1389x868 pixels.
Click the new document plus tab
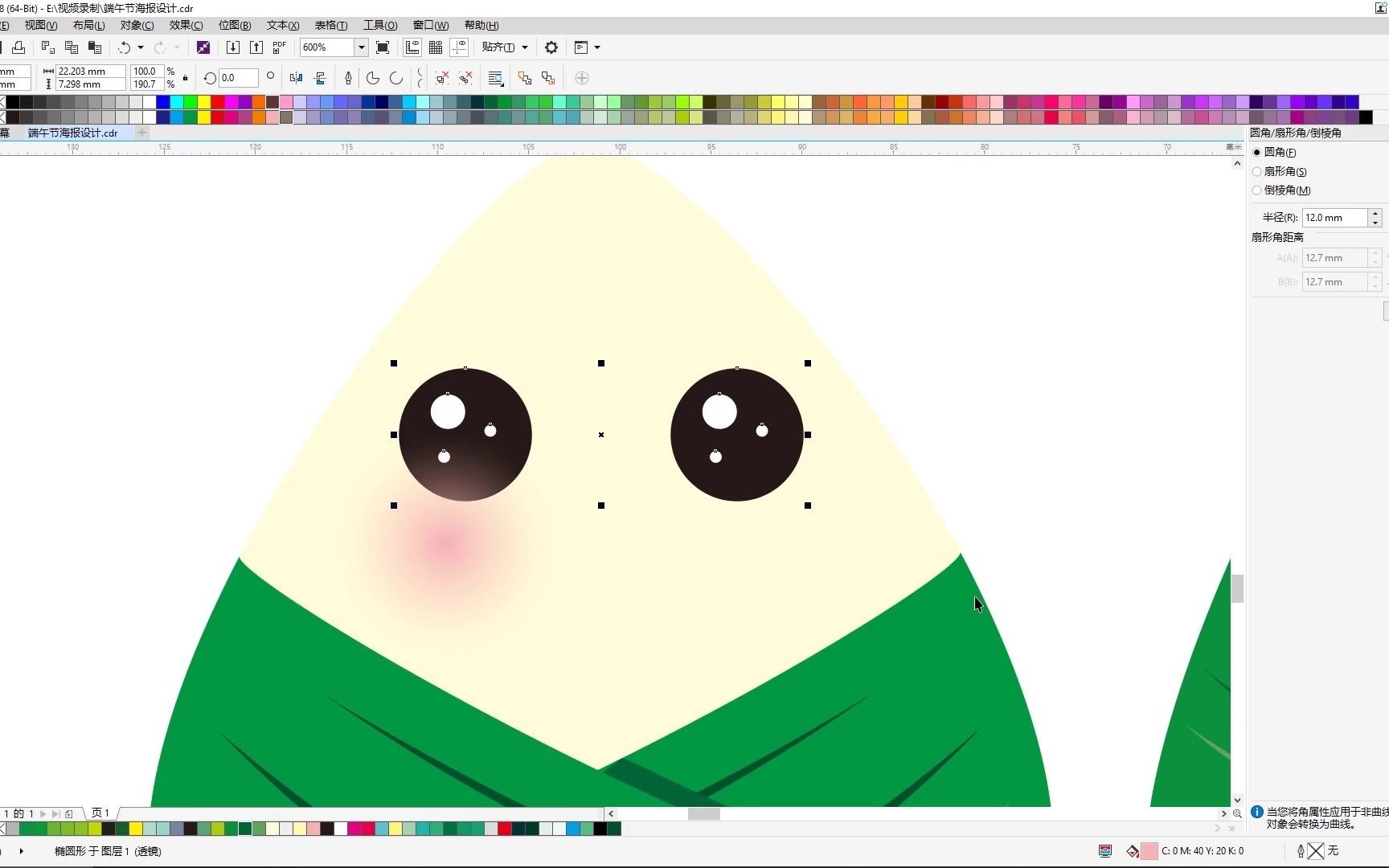(141, 133)
